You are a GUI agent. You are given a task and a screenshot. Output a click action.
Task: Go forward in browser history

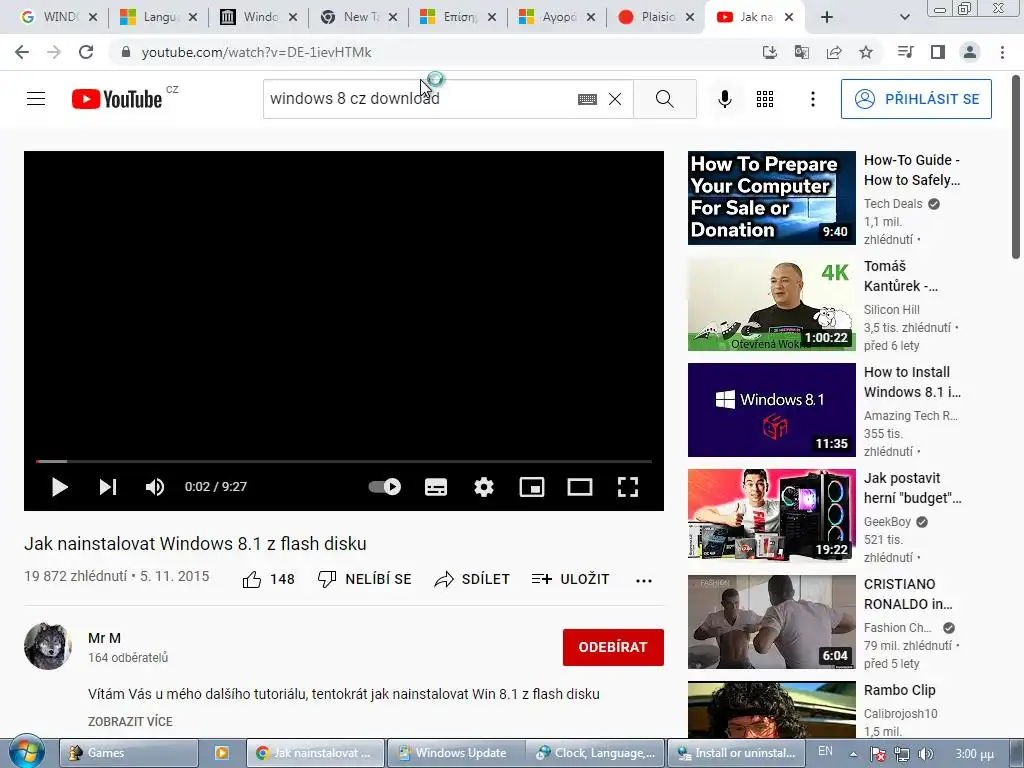(54, 52)
